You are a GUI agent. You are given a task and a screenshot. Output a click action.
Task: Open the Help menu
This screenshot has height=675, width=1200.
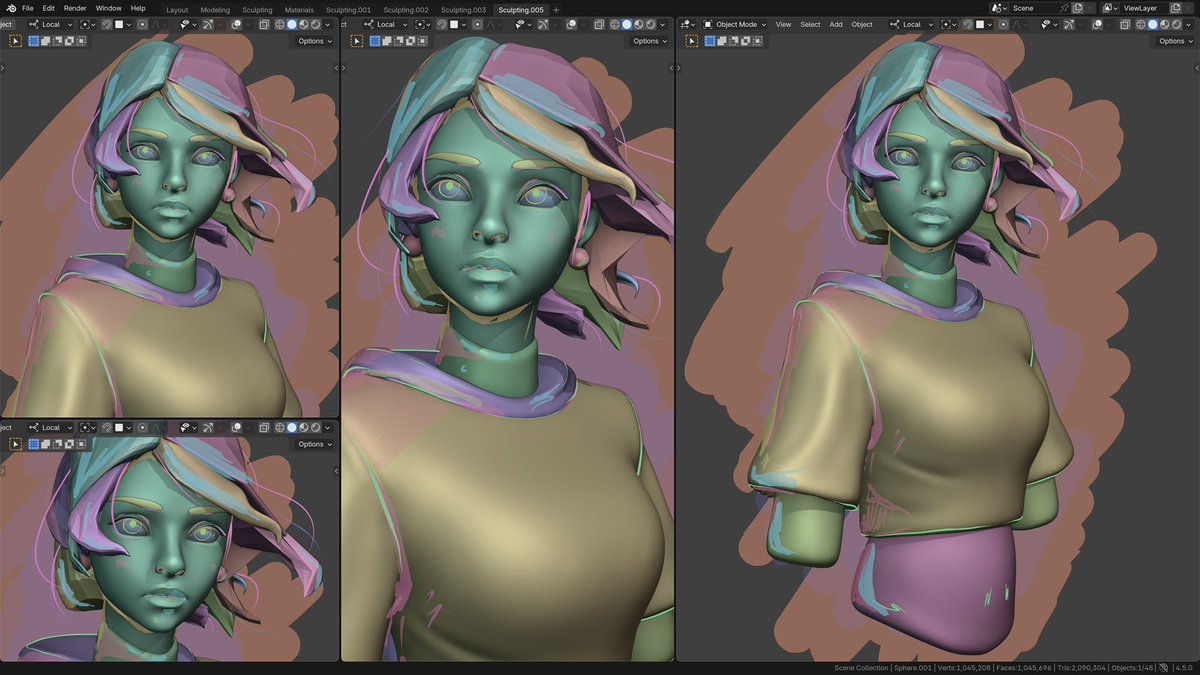(x=138, y=8)
